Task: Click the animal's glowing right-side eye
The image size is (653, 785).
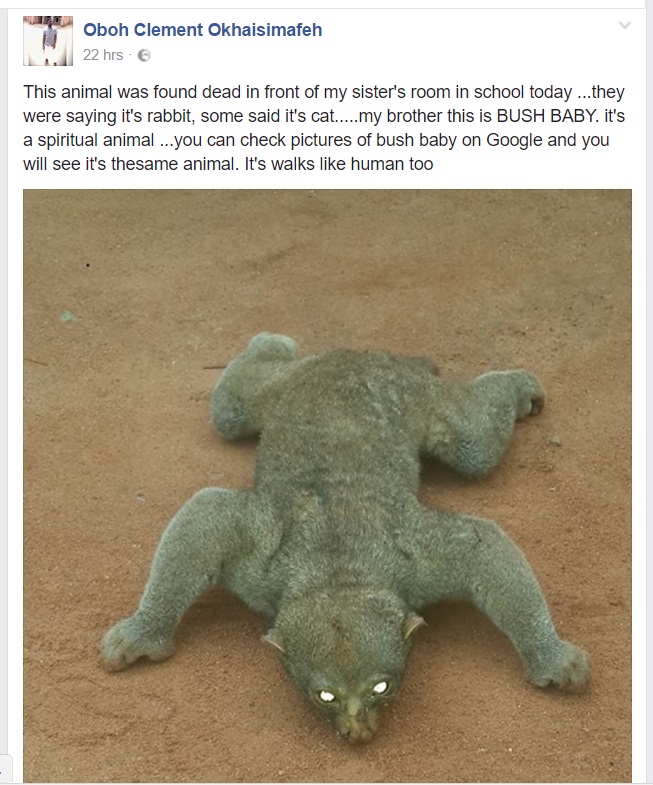Action: click(380, 687)
